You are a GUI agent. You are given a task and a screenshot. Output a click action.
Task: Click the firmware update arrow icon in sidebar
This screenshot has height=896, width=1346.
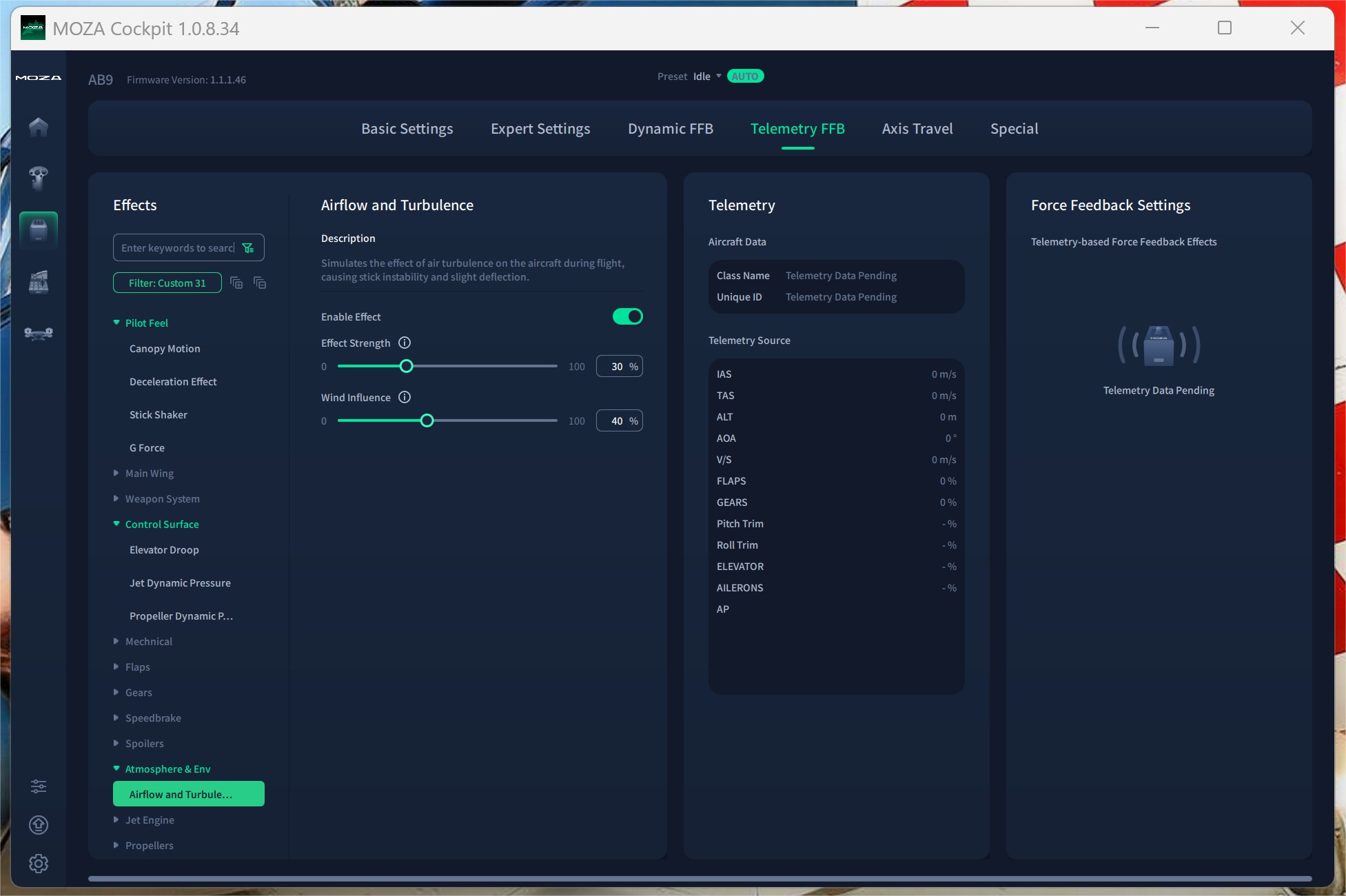click(x=39, y=825)
